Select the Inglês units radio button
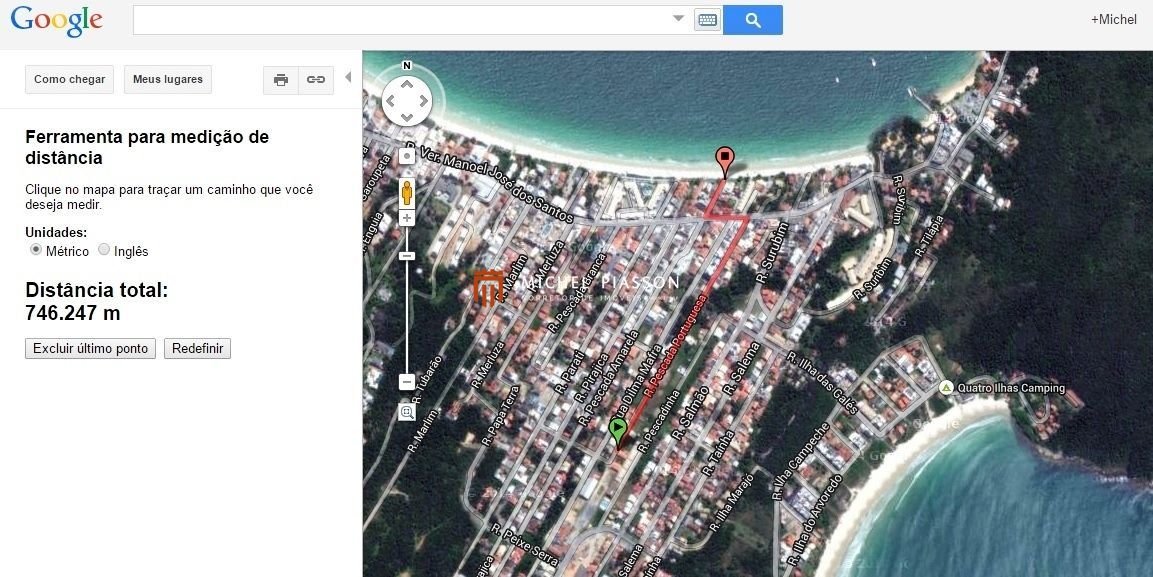Image resolution: width=1153 pixels, height=577 pixels. tap(104, 250)
